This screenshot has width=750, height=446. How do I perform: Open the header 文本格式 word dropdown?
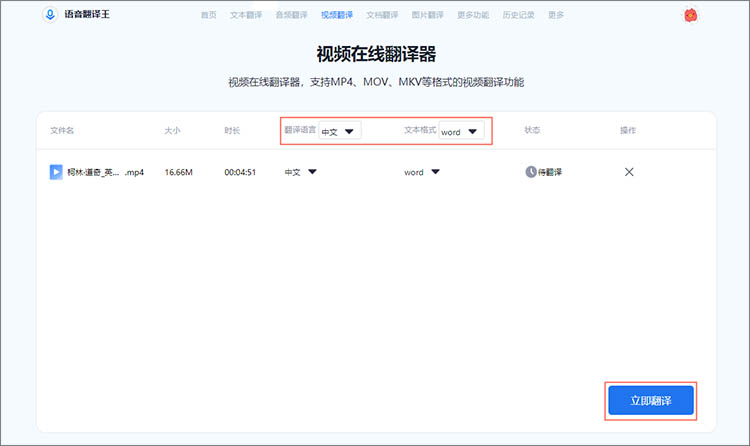pos(461,131)
